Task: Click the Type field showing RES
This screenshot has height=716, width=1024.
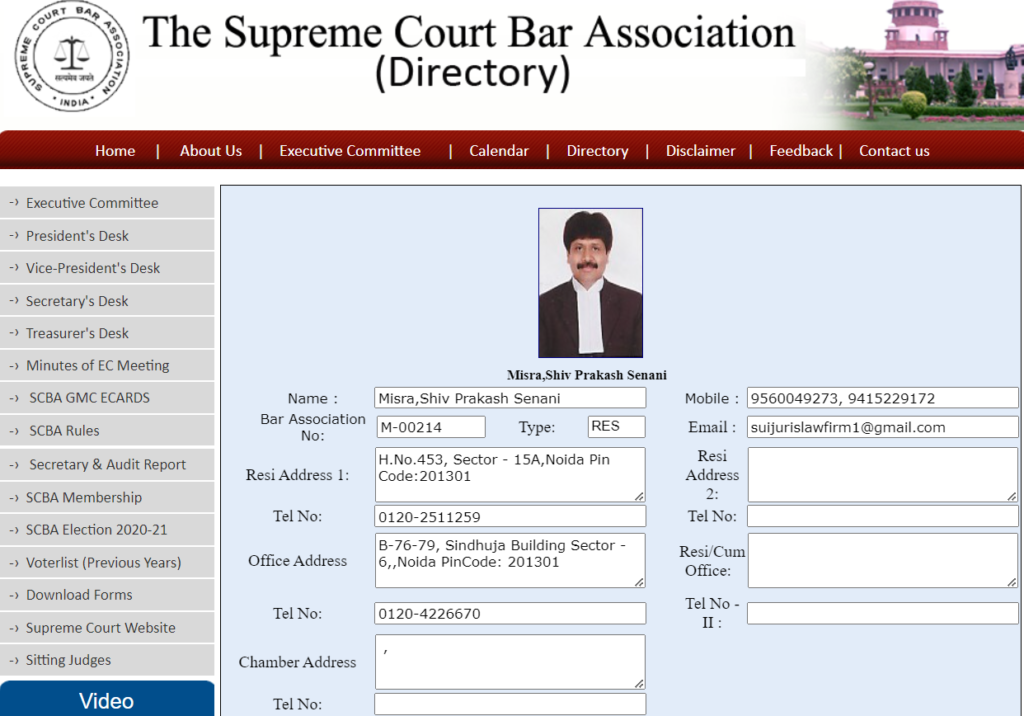Action: tap(616, 427)
